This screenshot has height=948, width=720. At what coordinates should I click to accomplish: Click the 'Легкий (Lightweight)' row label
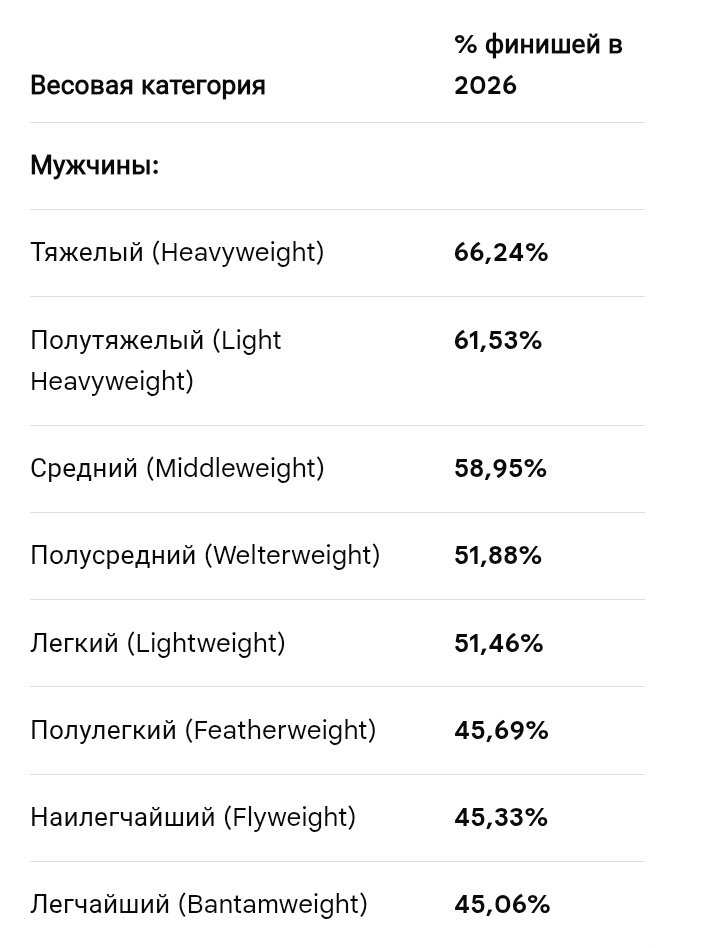click(158, 643)
